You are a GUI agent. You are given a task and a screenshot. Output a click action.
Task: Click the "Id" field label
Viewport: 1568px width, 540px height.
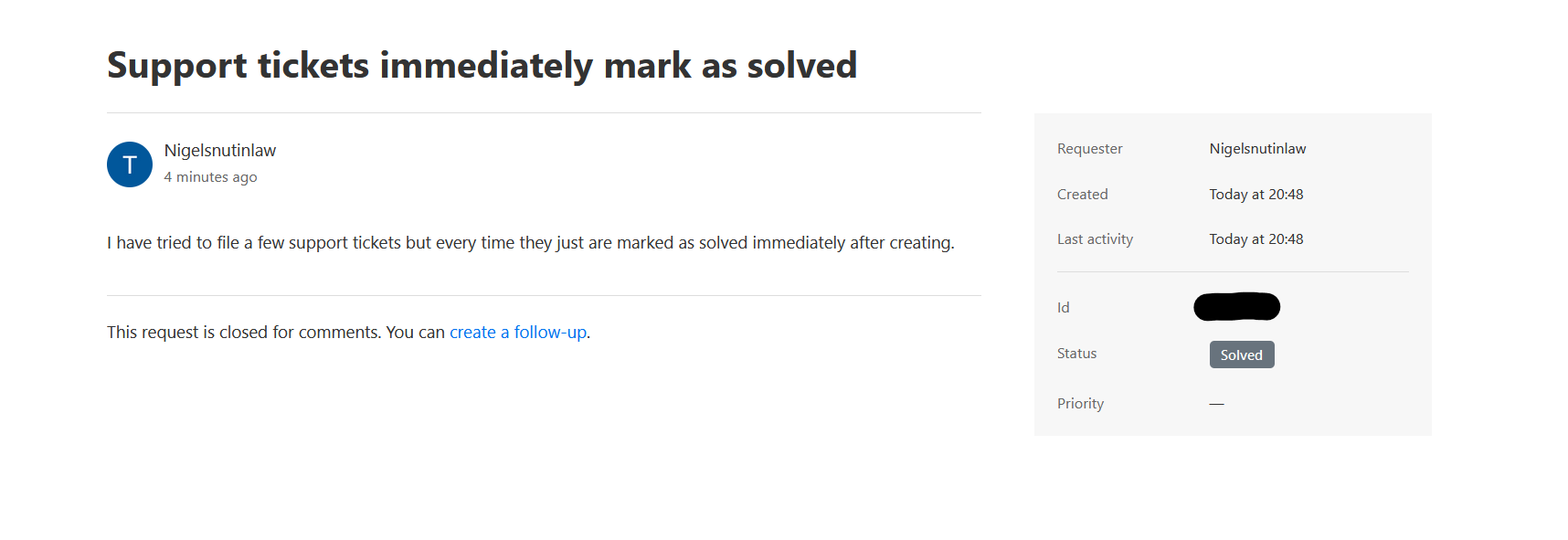click(x=1063, y=308)
